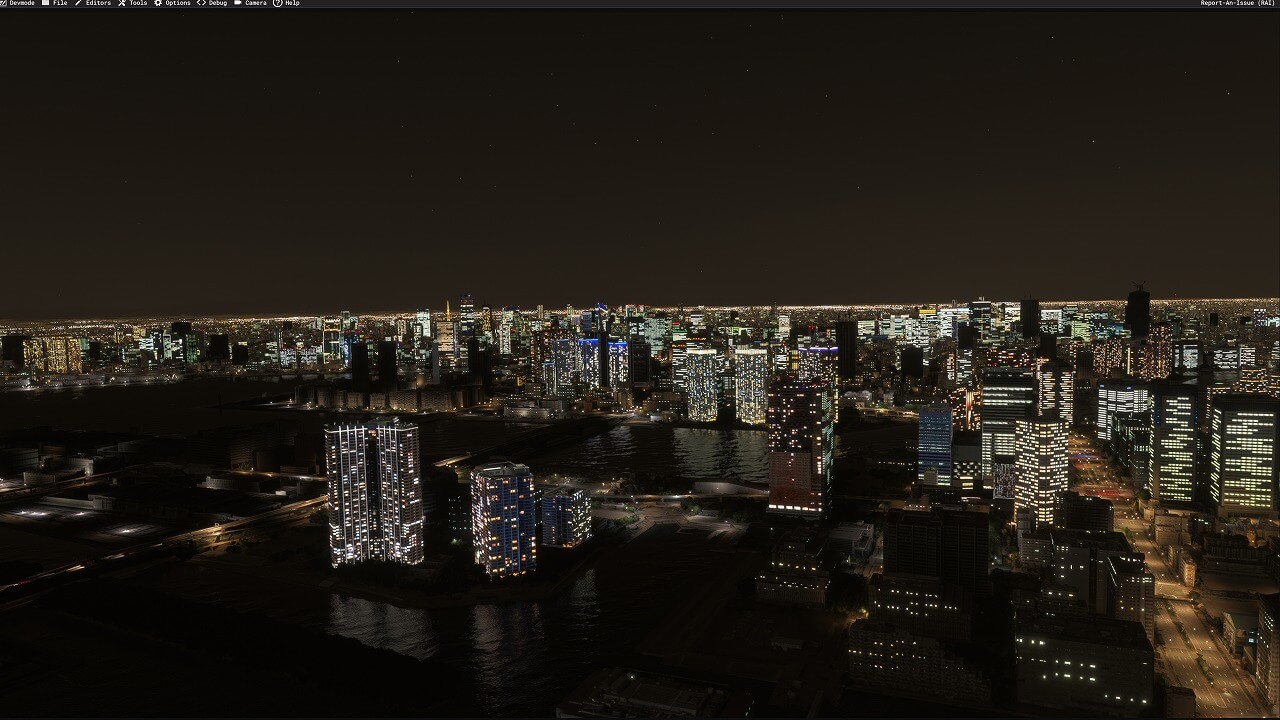Click the twin white-lit towers in viewport
The image size is (1280, 720).
(x=374, y=492)
